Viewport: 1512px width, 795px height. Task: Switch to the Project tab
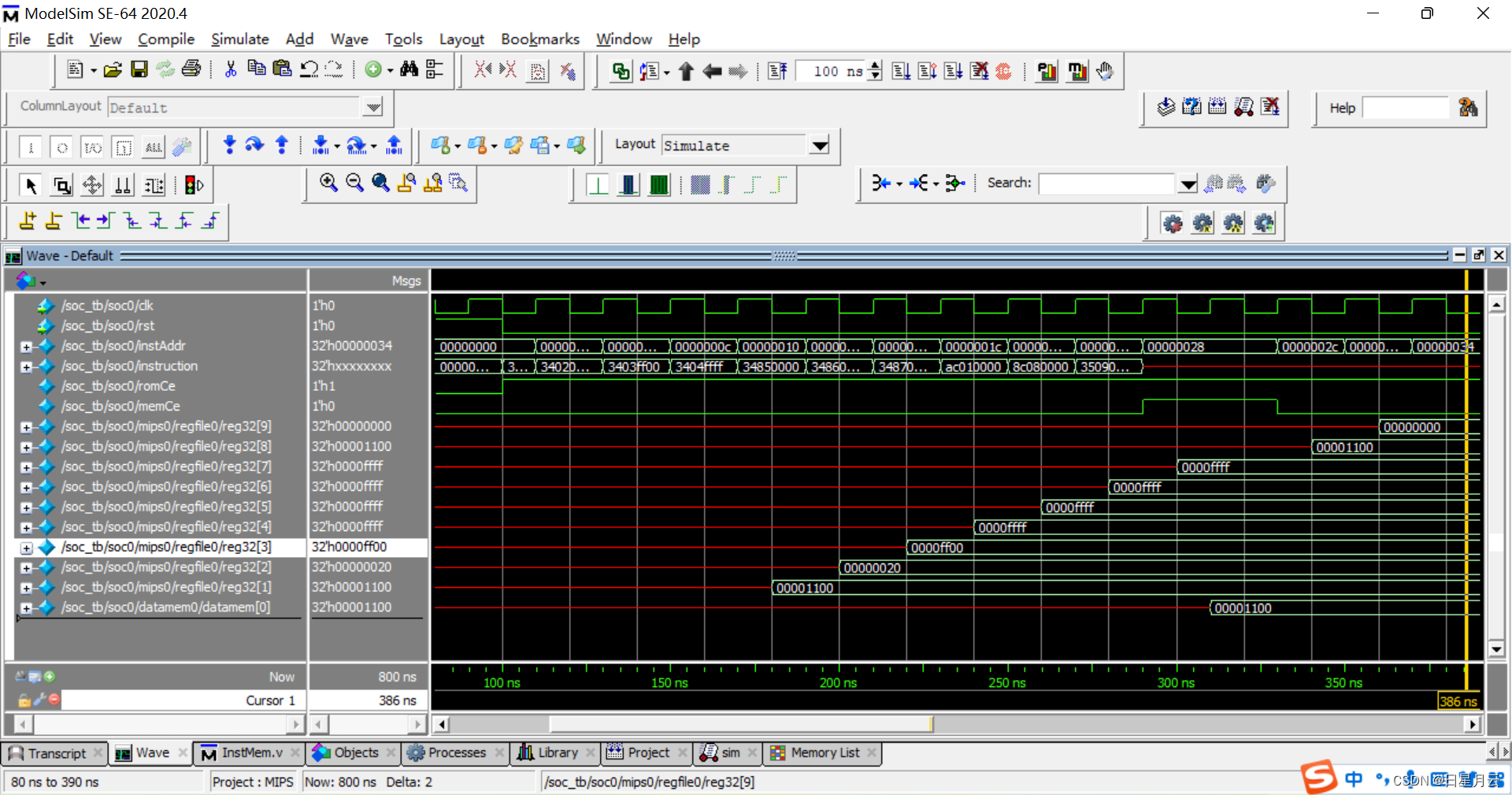647,753
